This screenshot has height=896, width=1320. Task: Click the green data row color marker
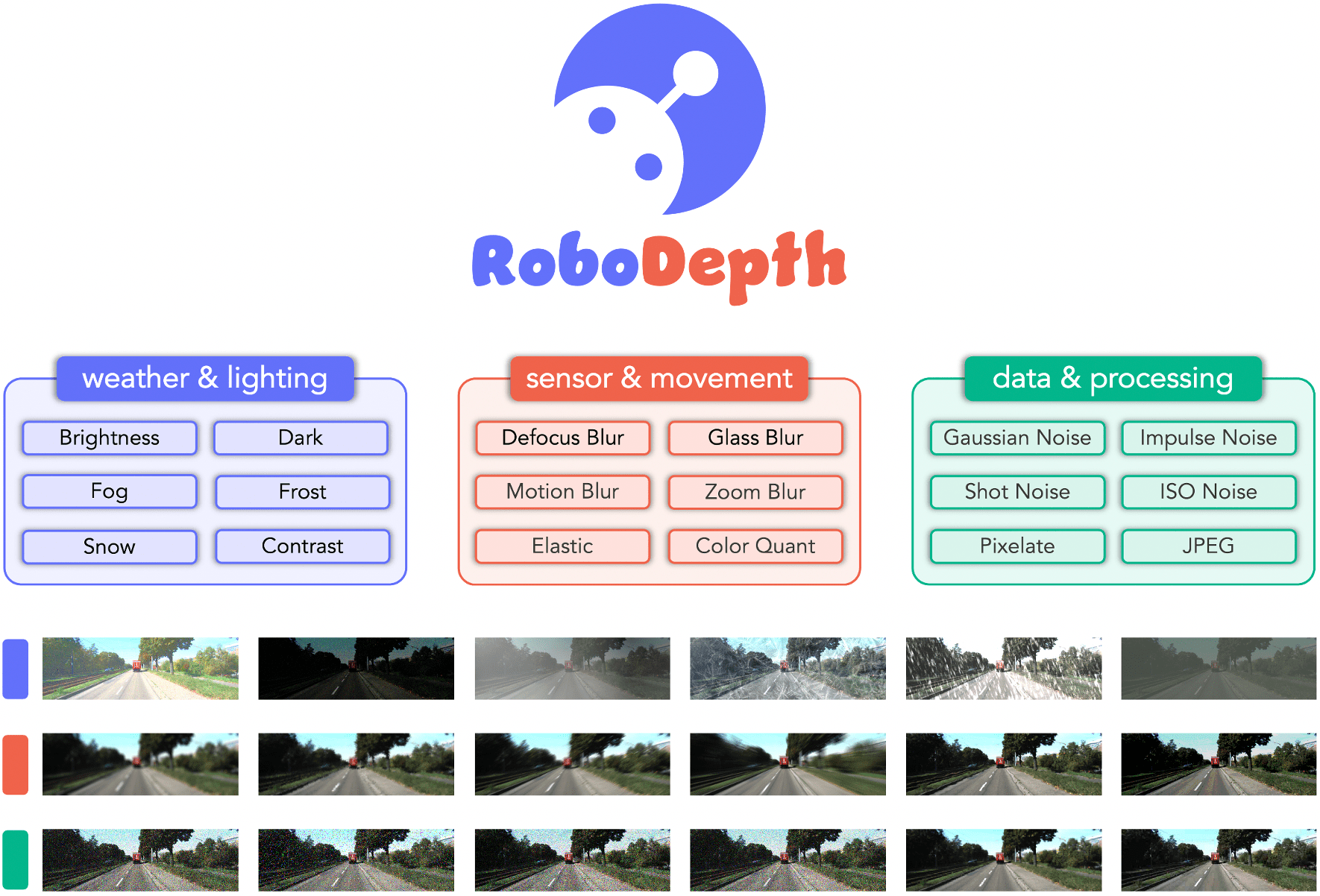tap(16, 859)
